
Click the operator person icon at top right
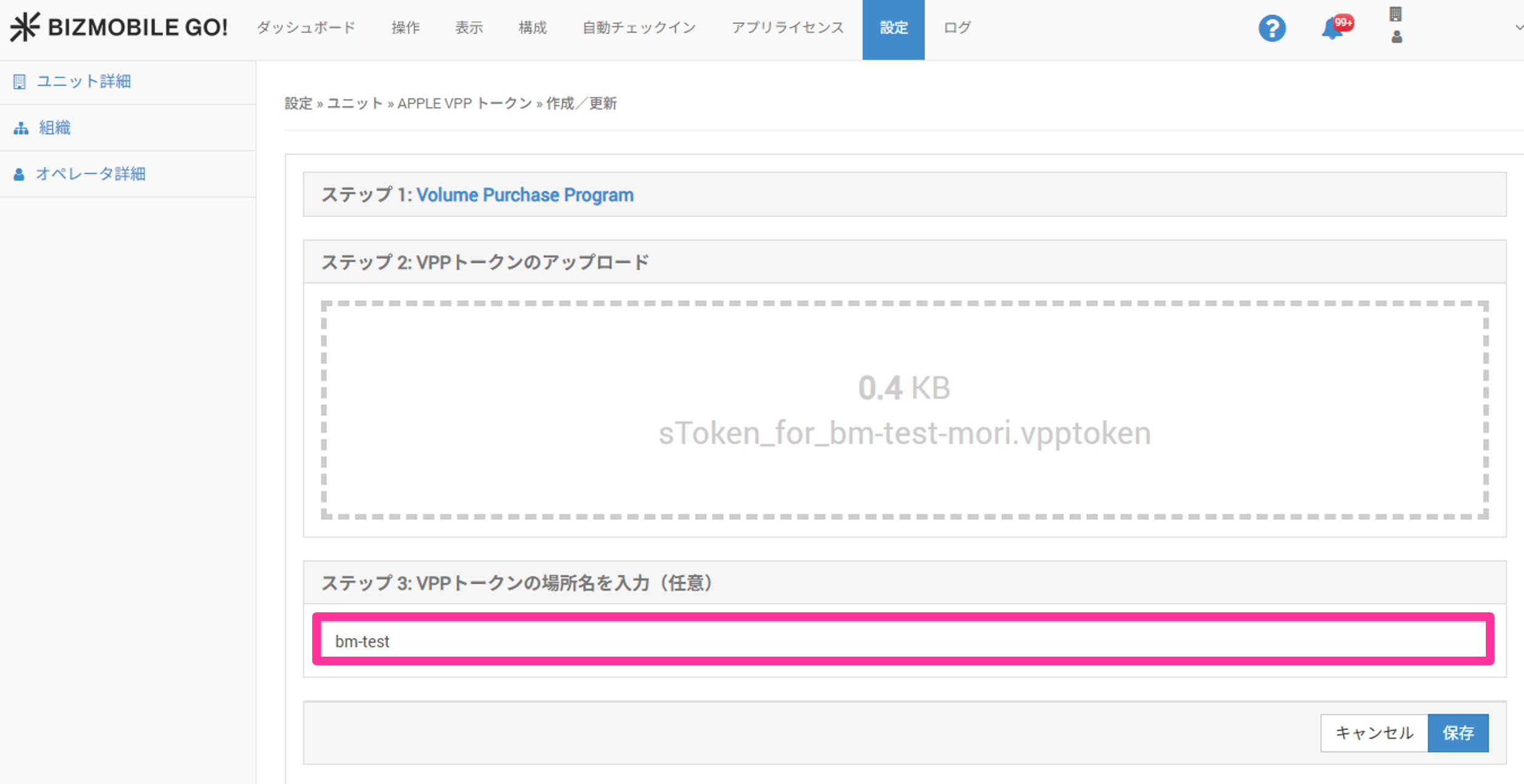click(x=1397, y=38)
